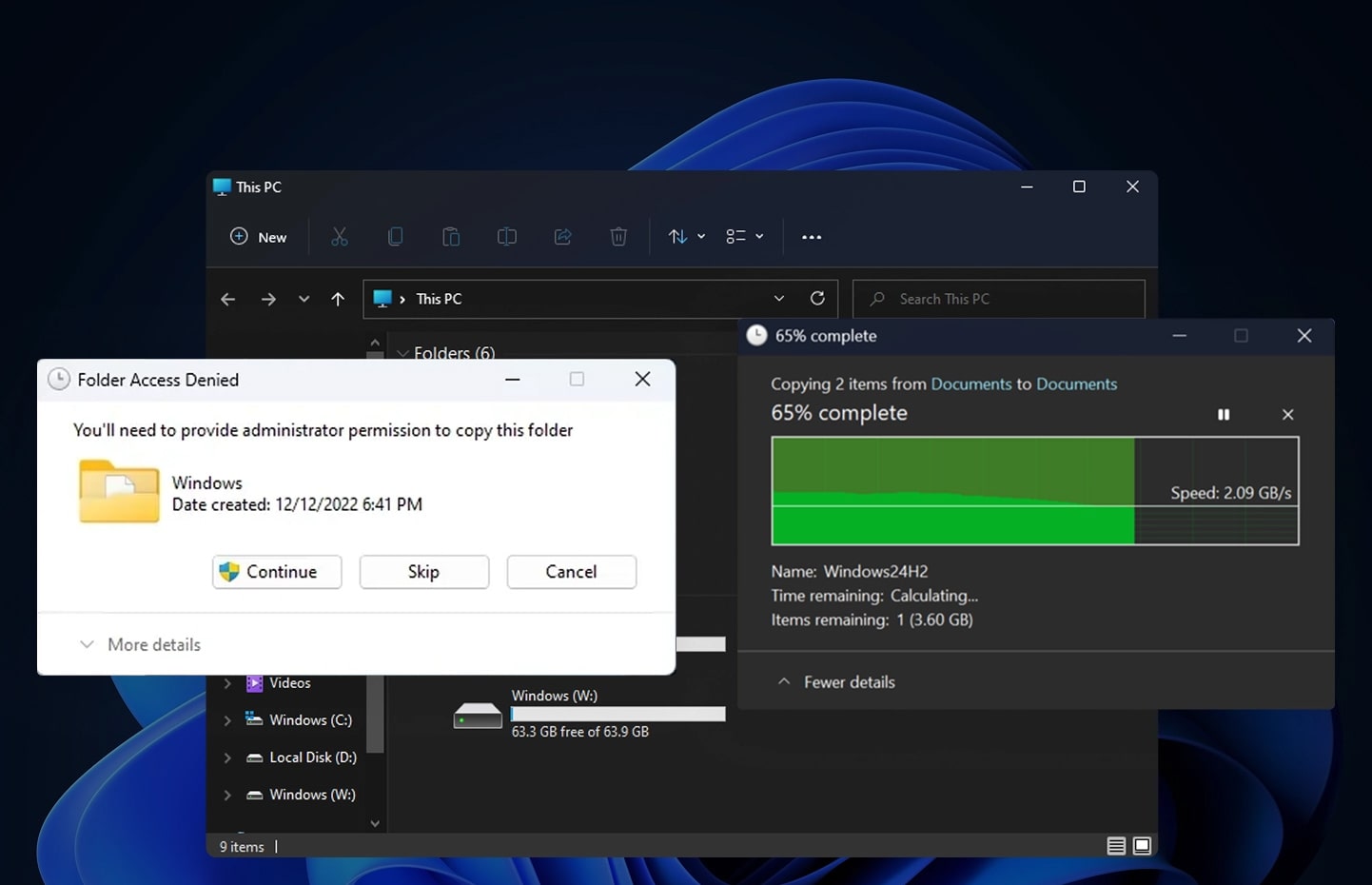Click the Delete trash can icon
1372x885 pixels.
618,237
